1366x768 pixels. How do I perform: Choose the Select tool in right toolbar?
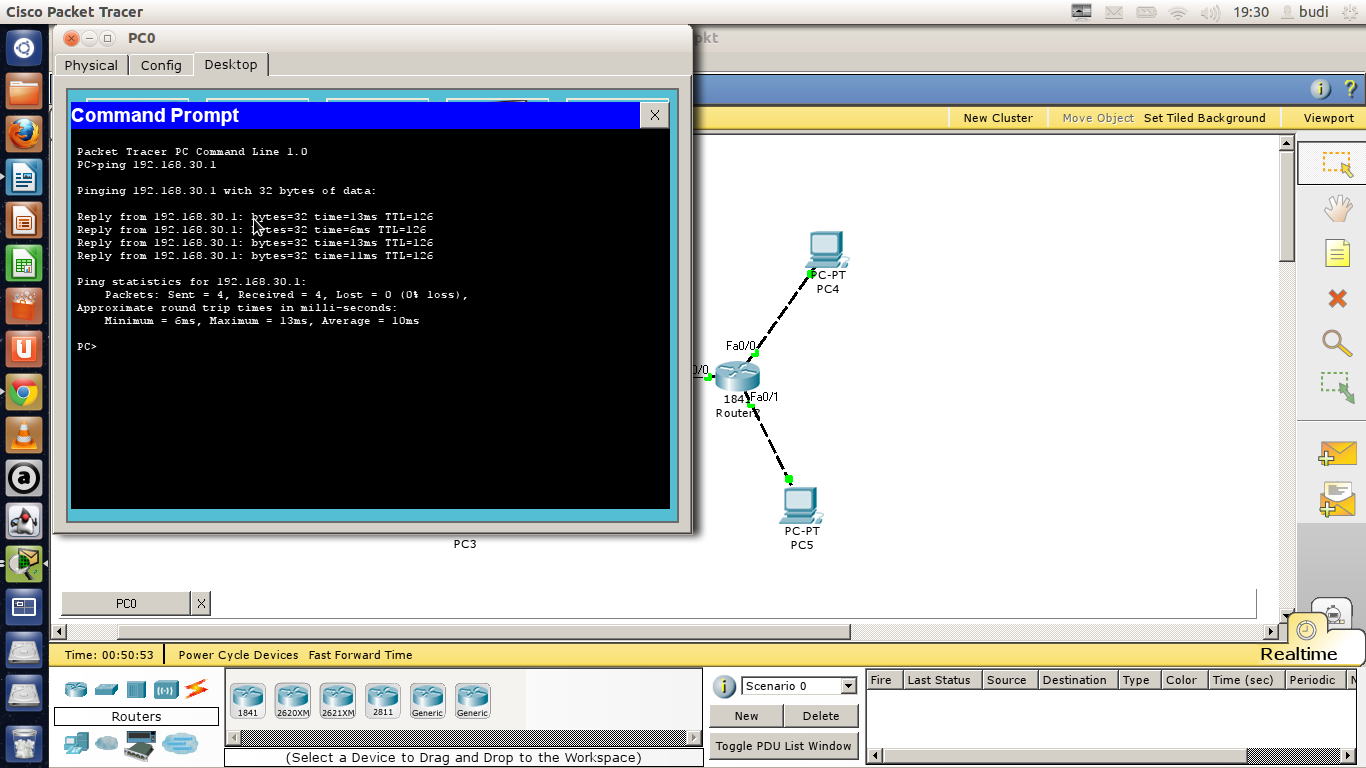[1337, 163]
